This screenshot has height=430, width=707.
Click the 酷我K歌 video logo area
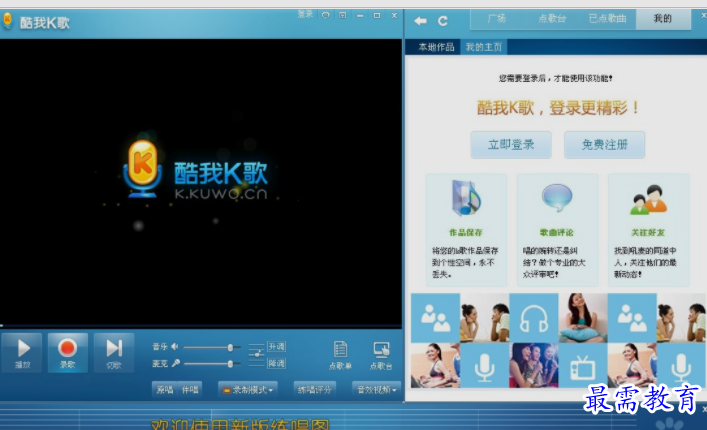pos(196,170)
